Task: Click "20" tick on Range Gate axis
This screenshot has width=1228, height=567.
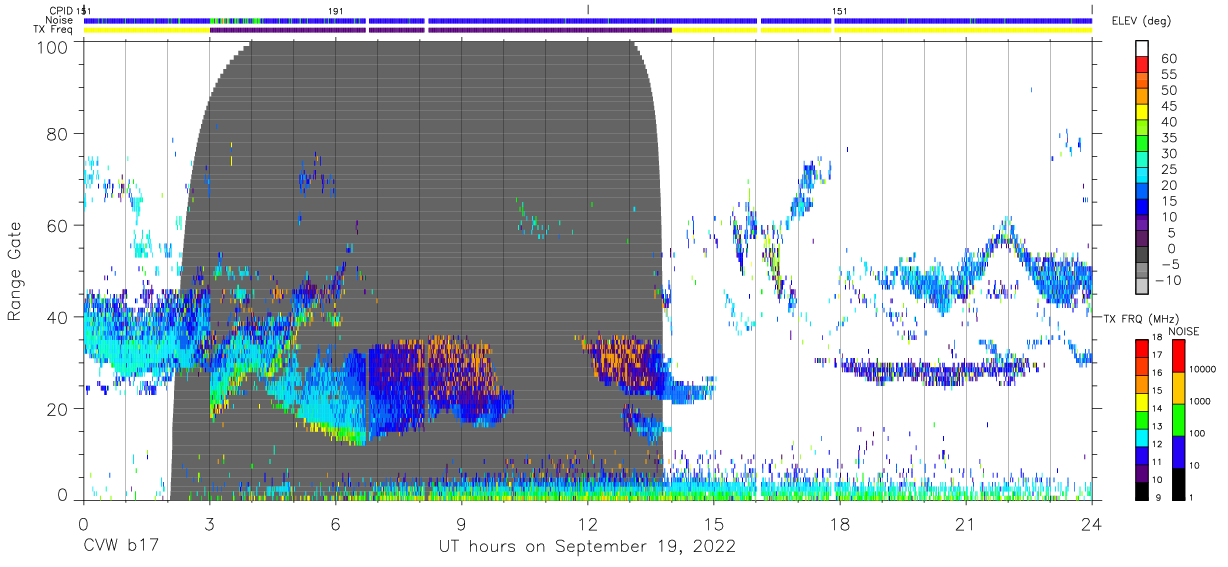Action: point(58,409)
